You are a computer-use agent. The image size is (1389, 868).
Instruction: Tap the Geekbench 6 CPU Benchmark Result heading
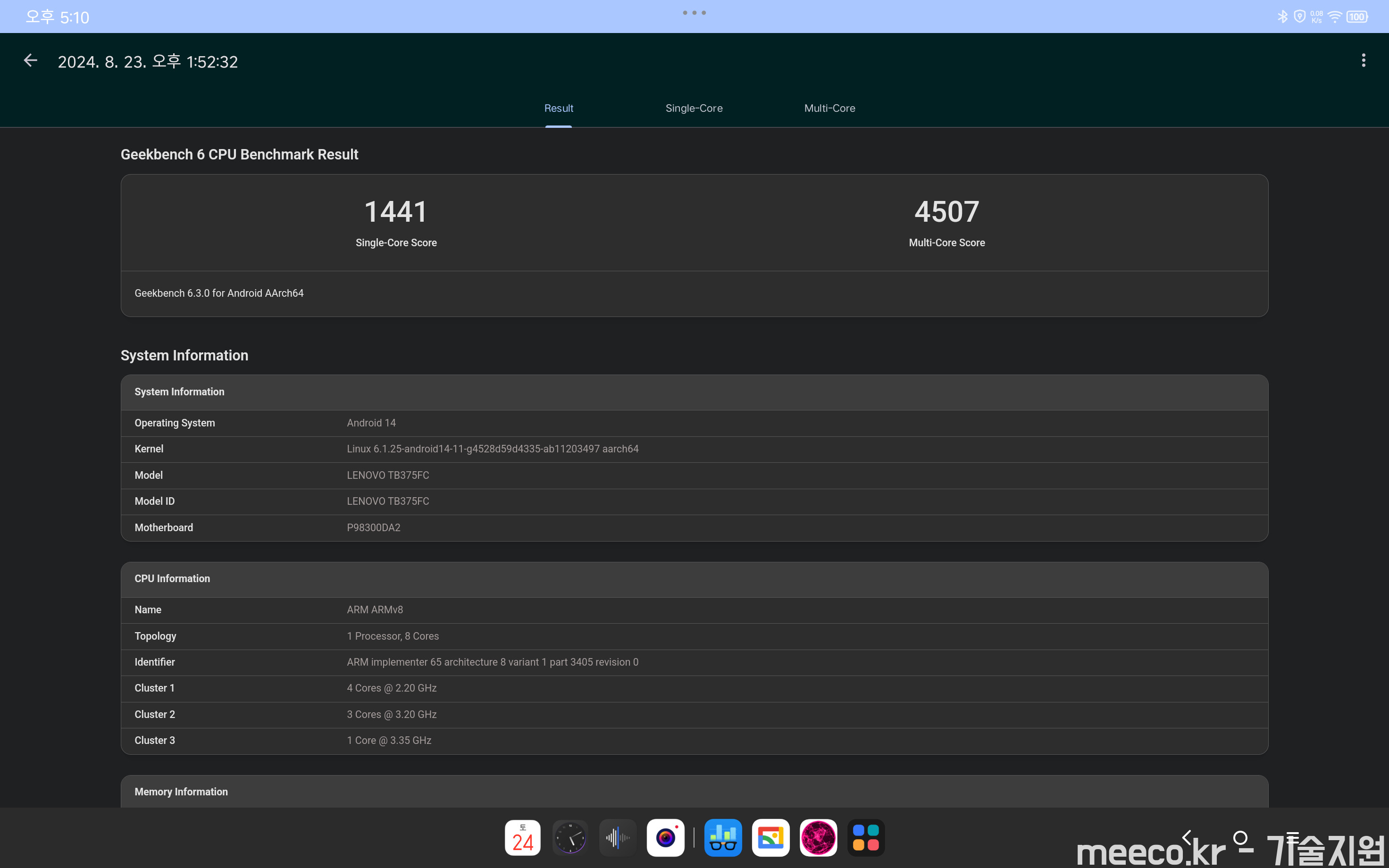239,154
